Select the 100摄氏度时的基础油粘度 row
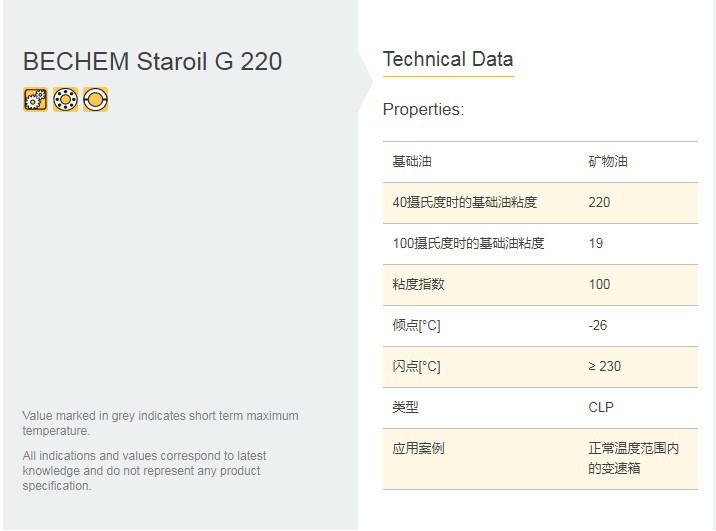The height and width of the screenshot is (531, 716). 468,243
